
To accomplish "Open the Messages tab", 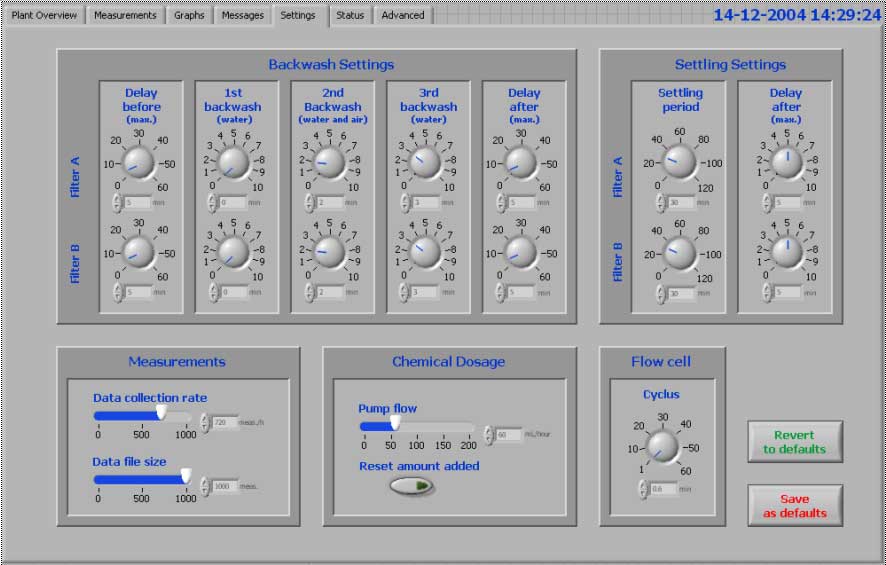I will pyautogui.click(x=243, y=15).
